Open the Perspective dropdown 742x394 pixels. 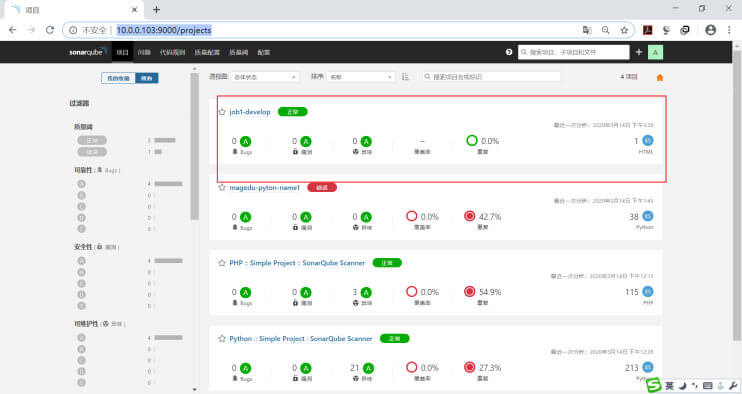(265, 77)
